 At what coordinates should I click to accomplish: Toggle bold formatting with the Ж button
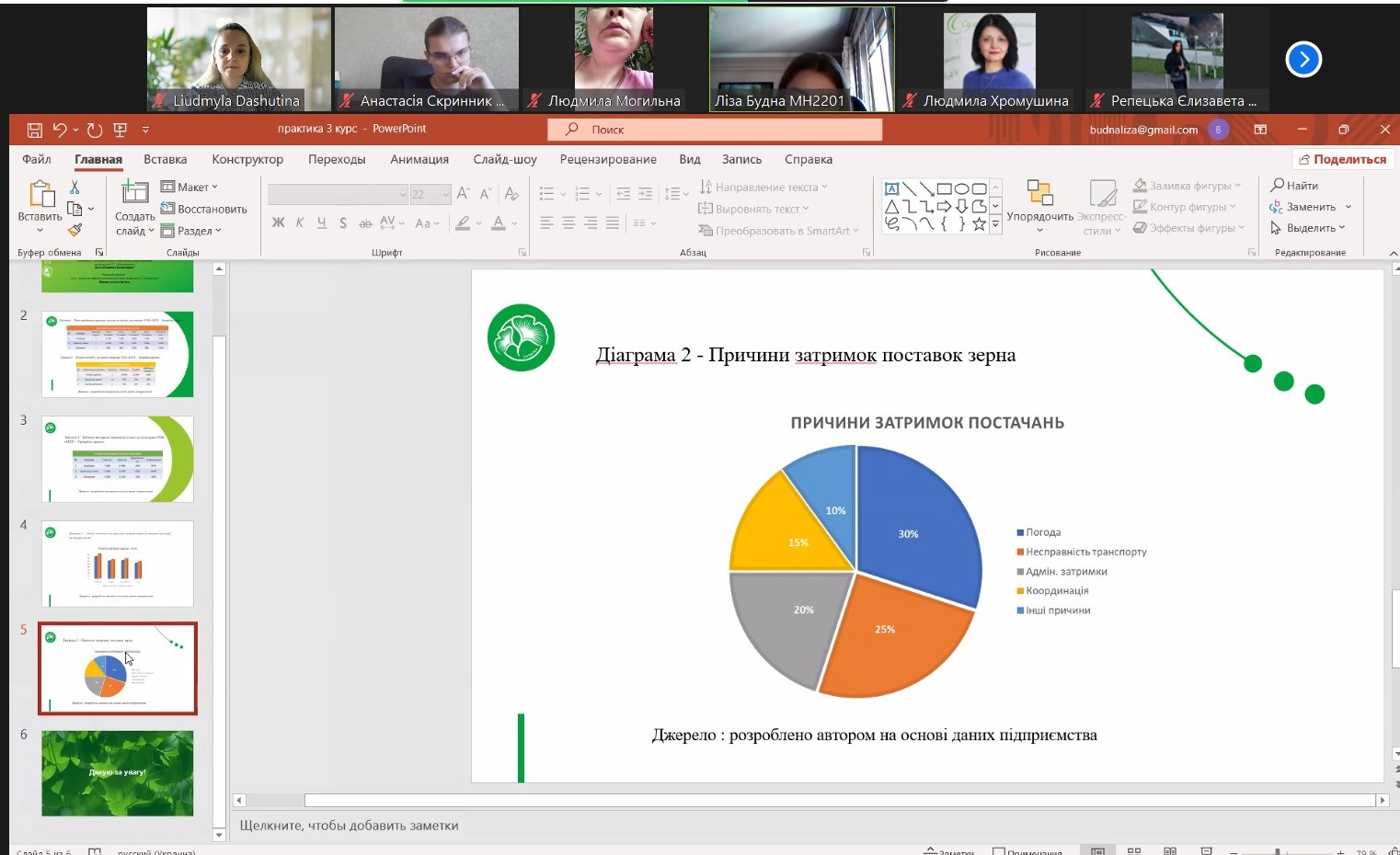(279, 222)
